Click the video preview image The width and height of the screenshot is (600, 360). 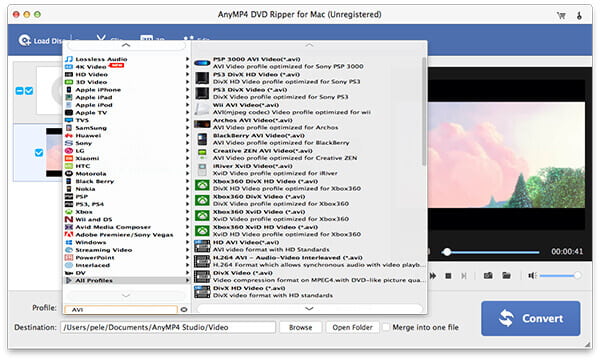[506, 155]
